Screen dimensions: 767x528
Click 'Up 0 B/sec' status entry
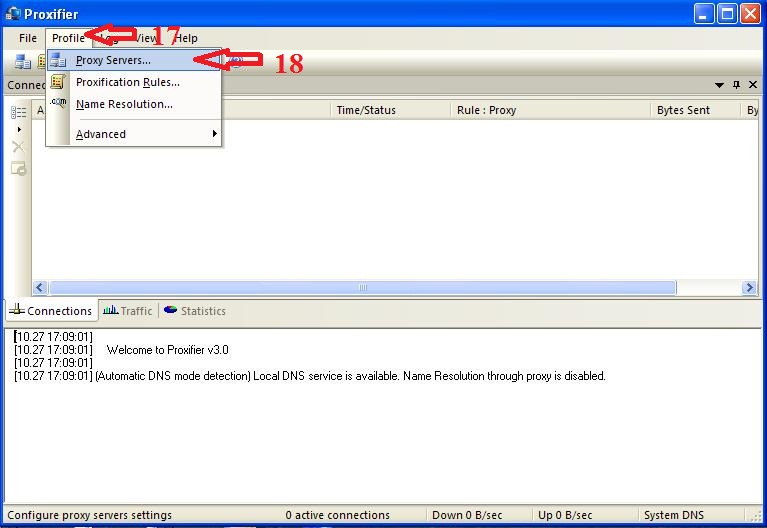pyautogui.click(x=565, y=515)
